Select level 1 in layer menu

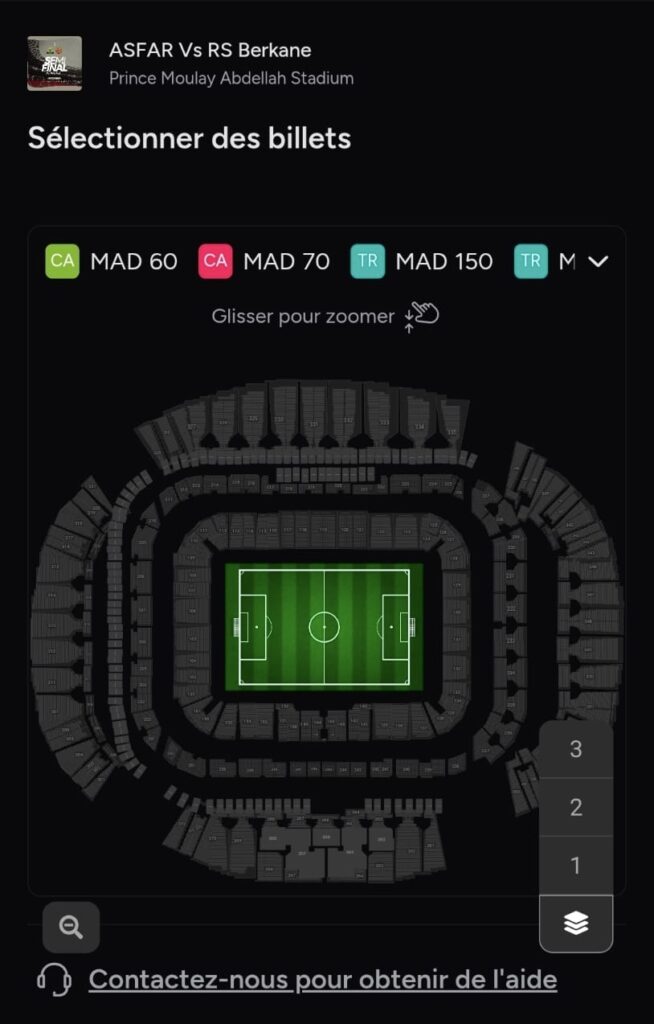[575, 865]
